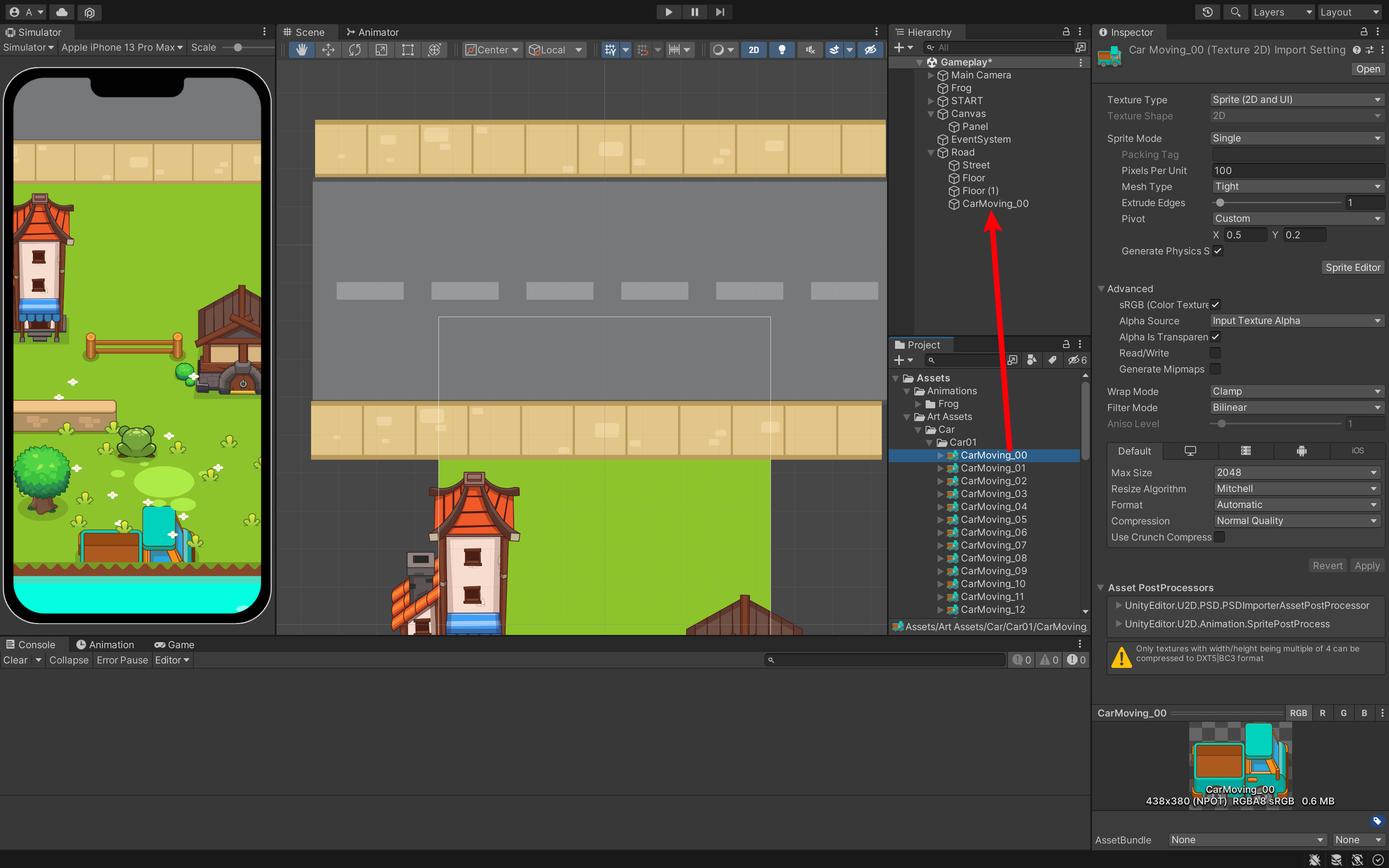This screenshot has height=868, width=1389.
Task: Select the Move tool in Scene toolbar
Action: pos(328,50)
